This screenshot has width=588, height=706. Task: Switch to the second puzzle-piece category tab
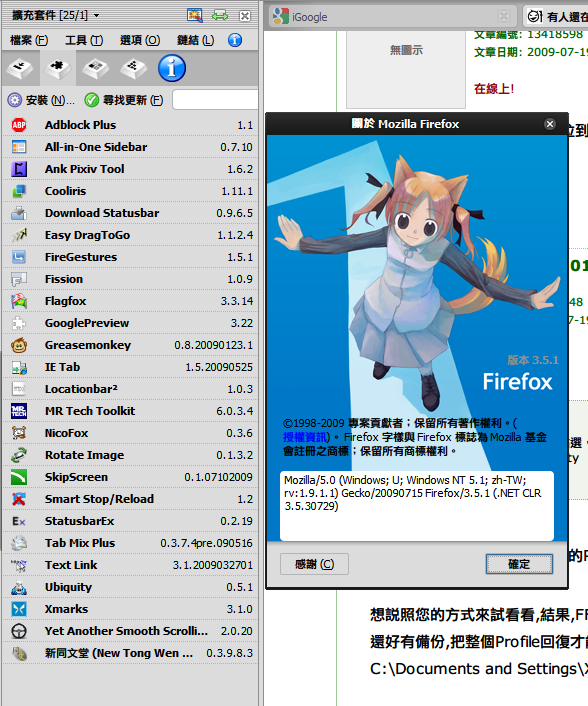[x=58, y=68]
